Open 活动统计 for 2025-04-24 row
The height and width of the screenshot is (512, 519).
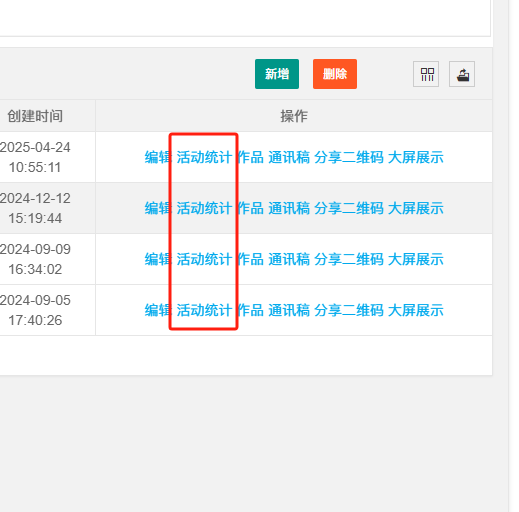click(204, 157)
